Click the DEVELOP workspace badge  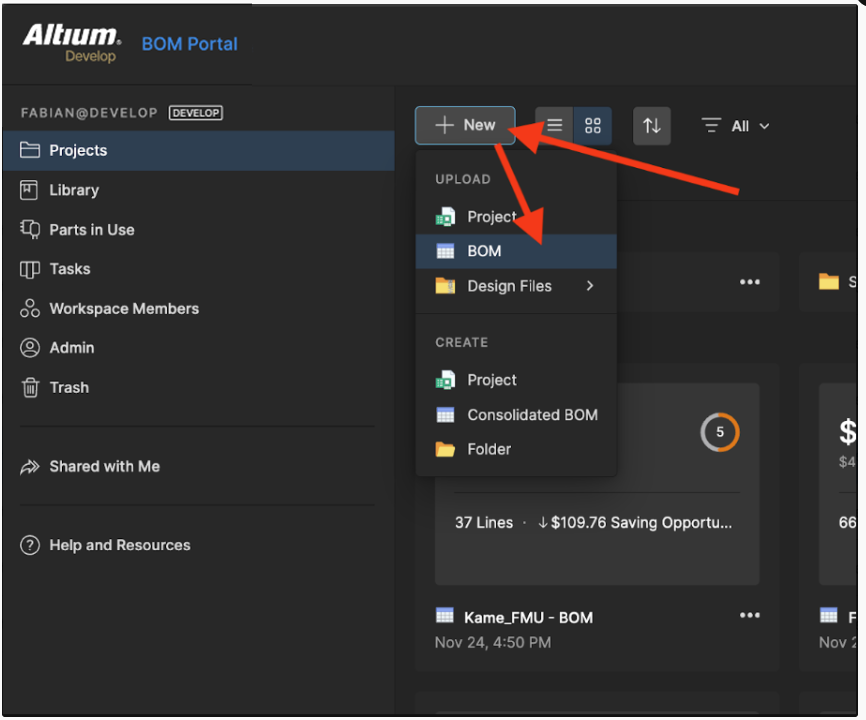pos(196,113)
